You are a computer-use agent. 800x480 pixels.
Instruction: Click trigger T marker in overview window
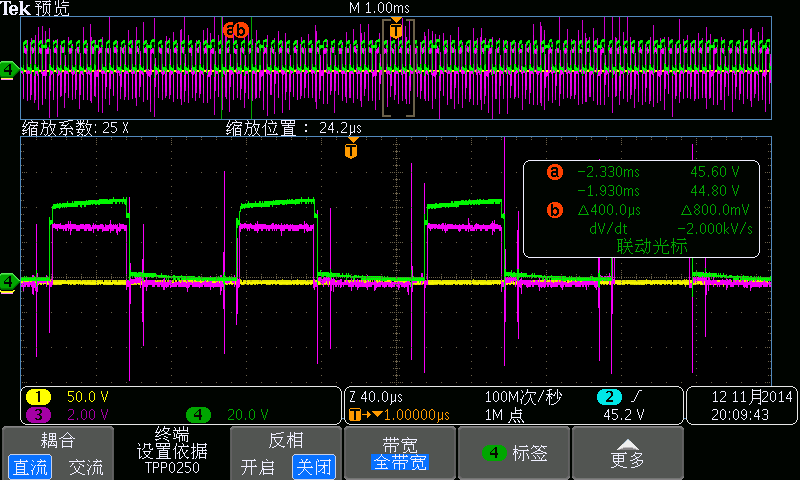tap(396, 29)
